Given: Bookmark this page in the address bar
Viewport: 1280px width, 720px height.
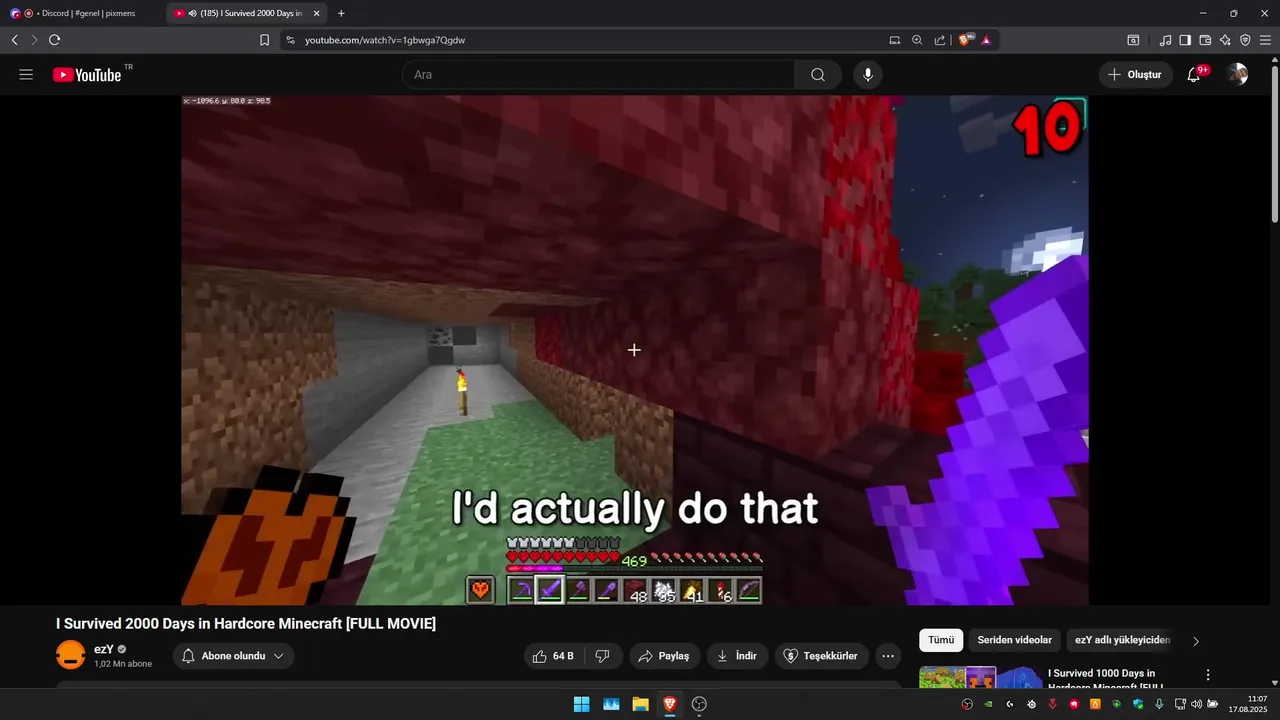Looking at the screenshot, I should click(264, 40).
